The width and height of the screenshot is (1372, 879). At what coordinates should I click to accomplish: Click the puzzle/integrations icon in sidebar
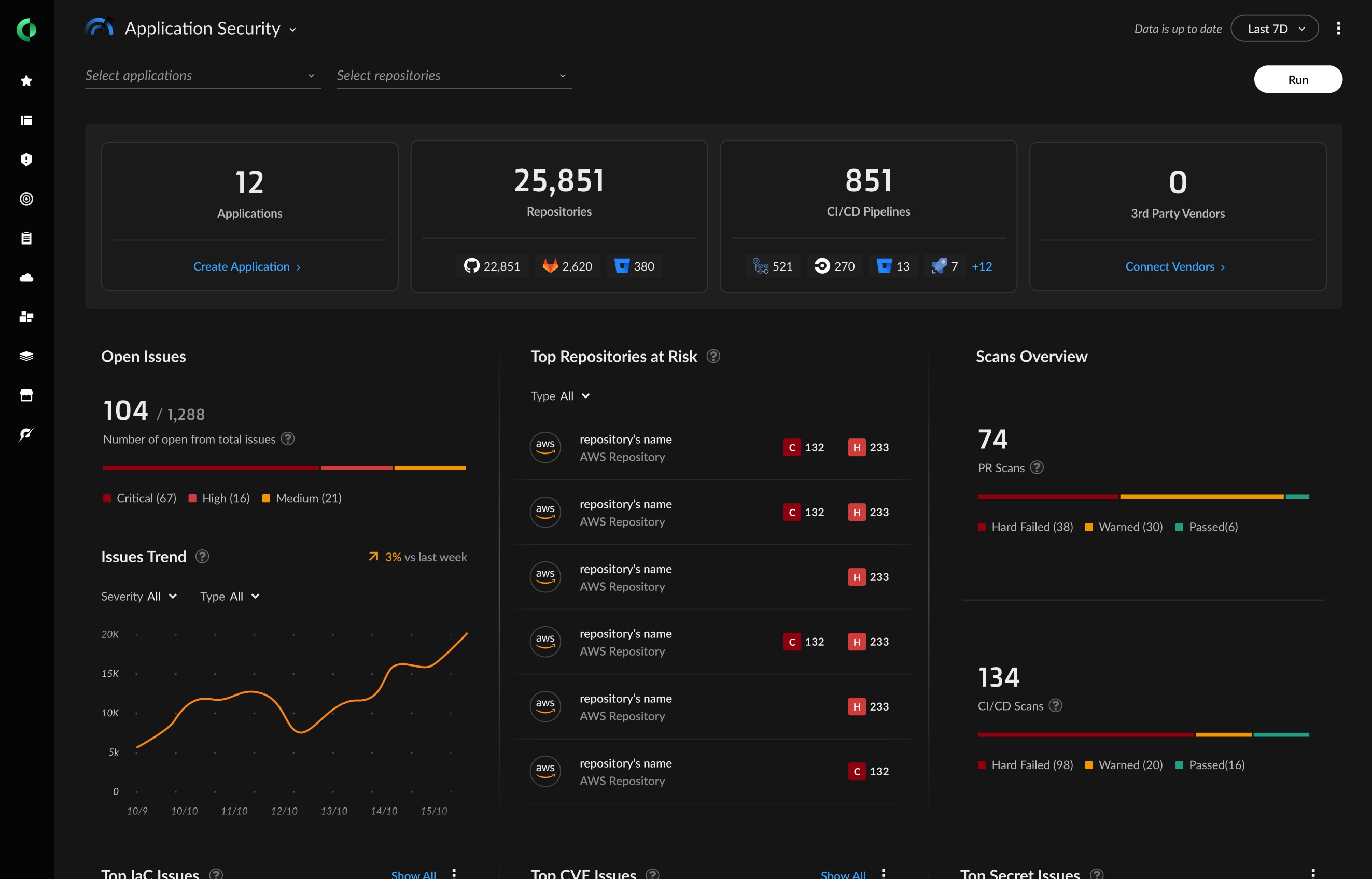(27, 317)
